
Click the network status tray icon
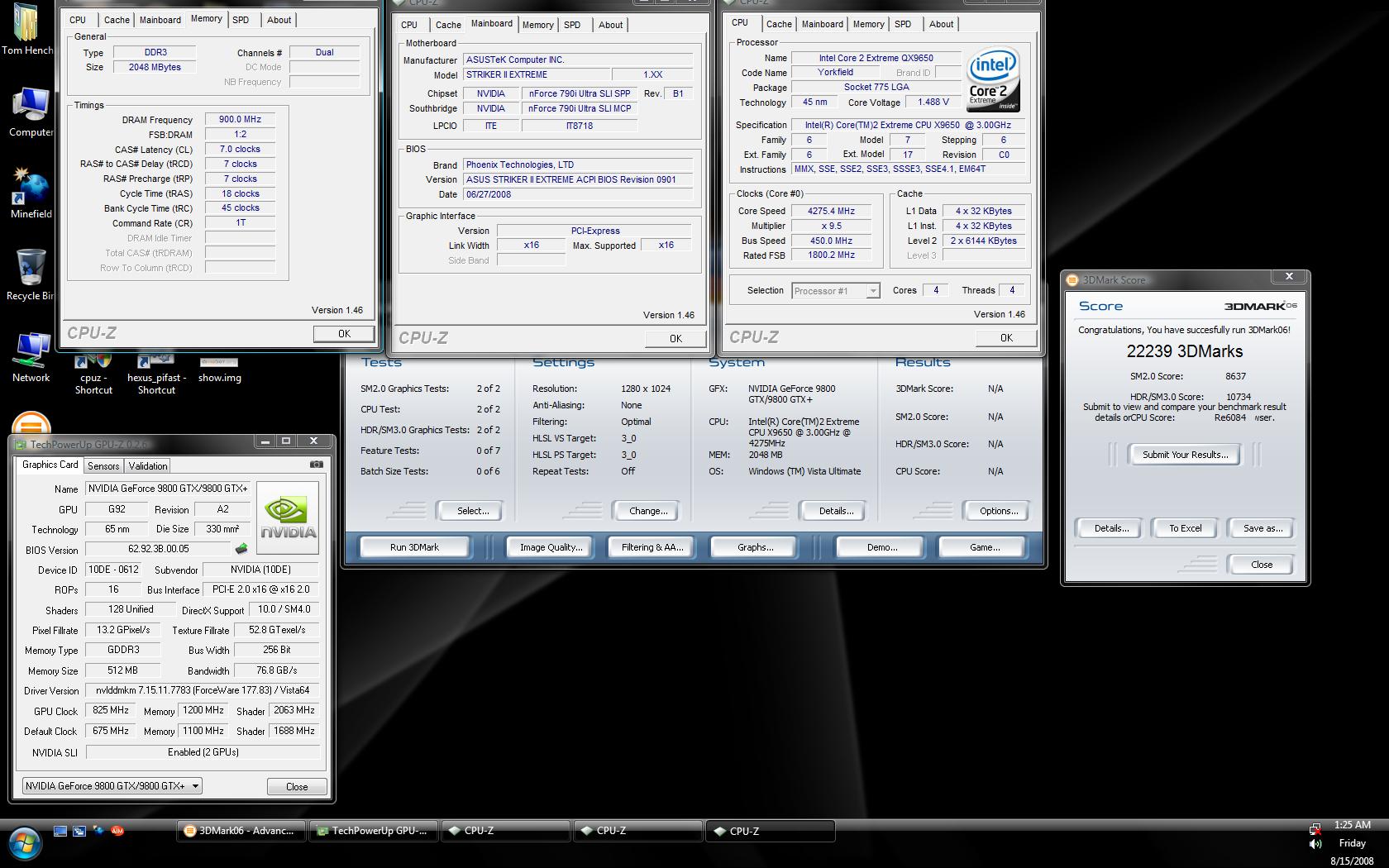pyautogui.click(x=1315, y=827)
